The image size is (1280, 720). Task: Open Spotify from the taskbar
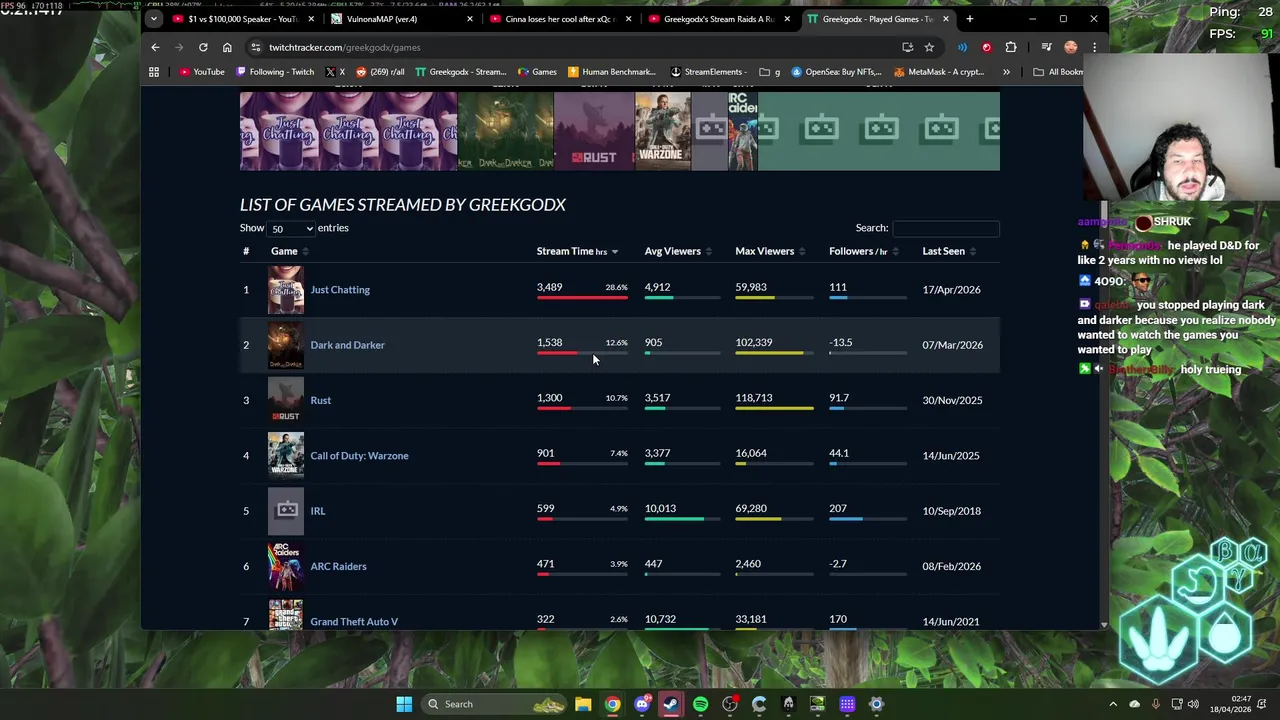(x=700, y=704)
